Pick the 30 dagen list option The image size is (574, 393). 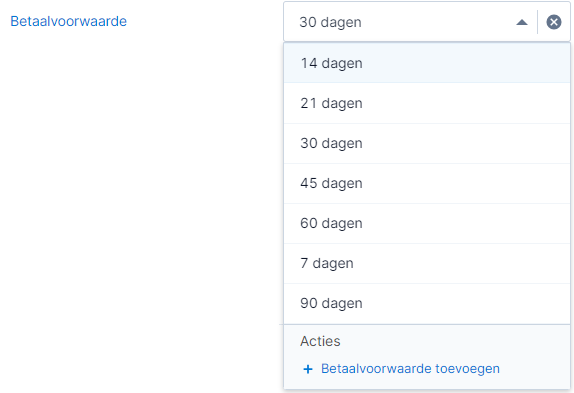coord(427,143)
